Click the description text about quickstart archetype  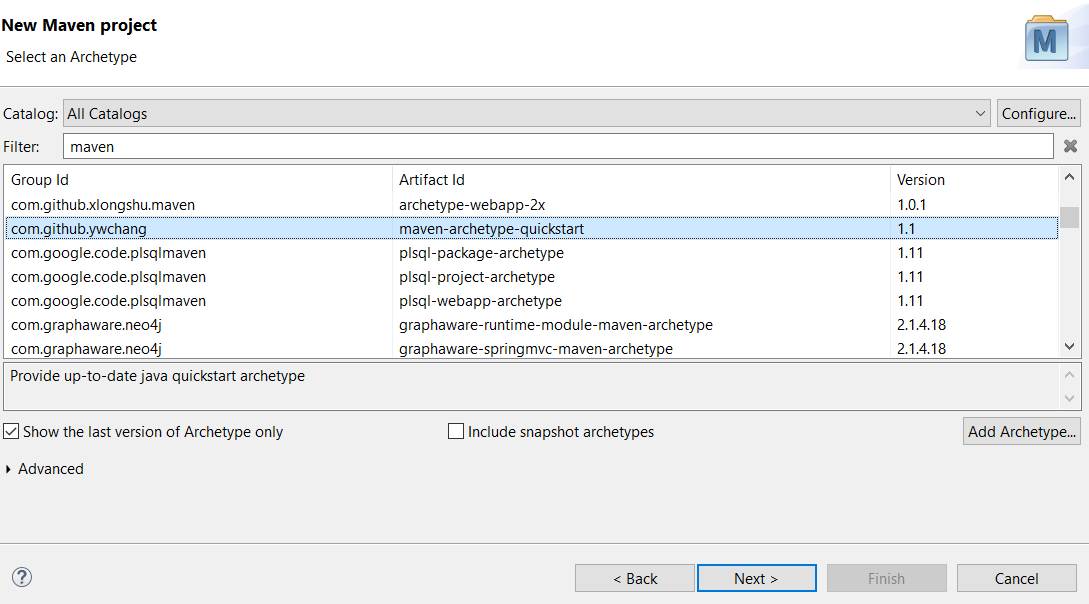(x=157, y=376)
